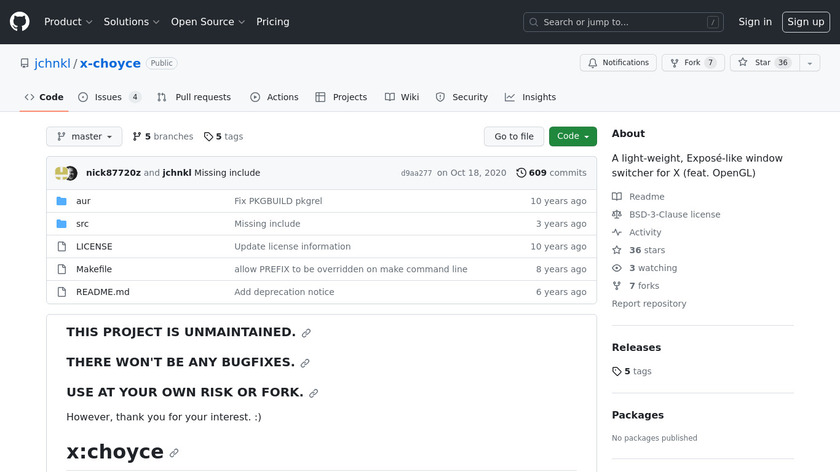Open the BSD-3-Clause license link
840x472 pixels.
click(674, 215)
